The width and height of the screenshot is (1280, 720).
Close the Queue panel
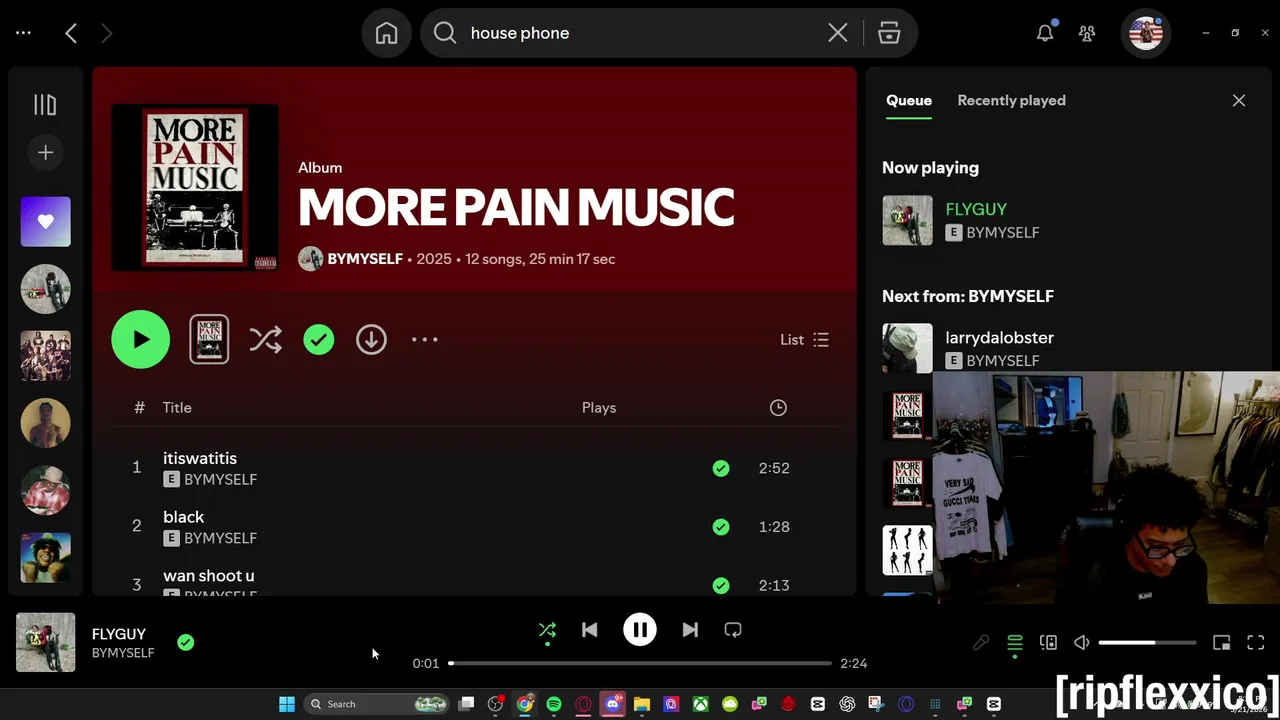1239,100
